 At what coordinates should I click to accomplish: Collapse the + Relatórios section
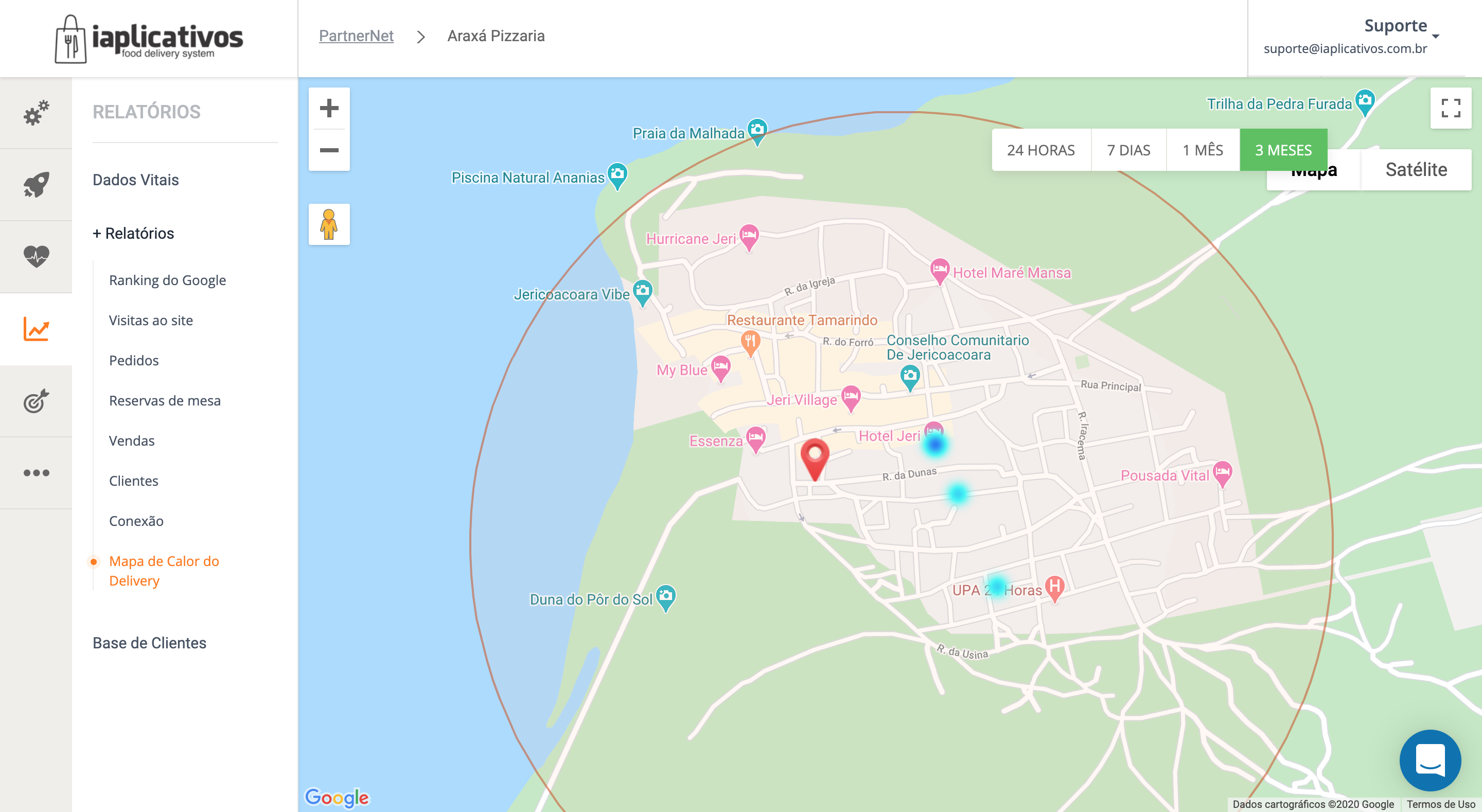[133, 233]
